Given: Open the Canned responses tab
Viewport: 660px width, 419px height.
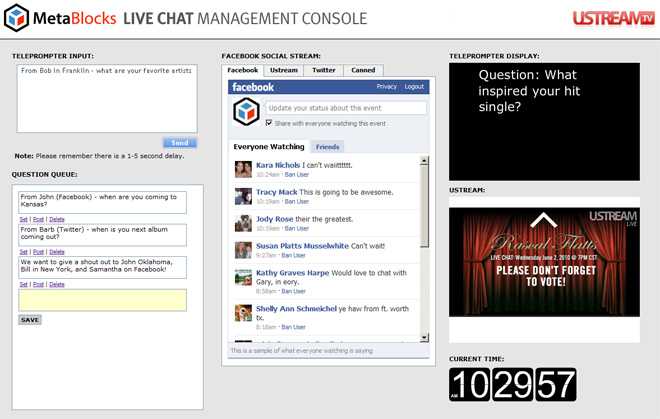Looking at the screenshot, I should (x=363, y=70).
